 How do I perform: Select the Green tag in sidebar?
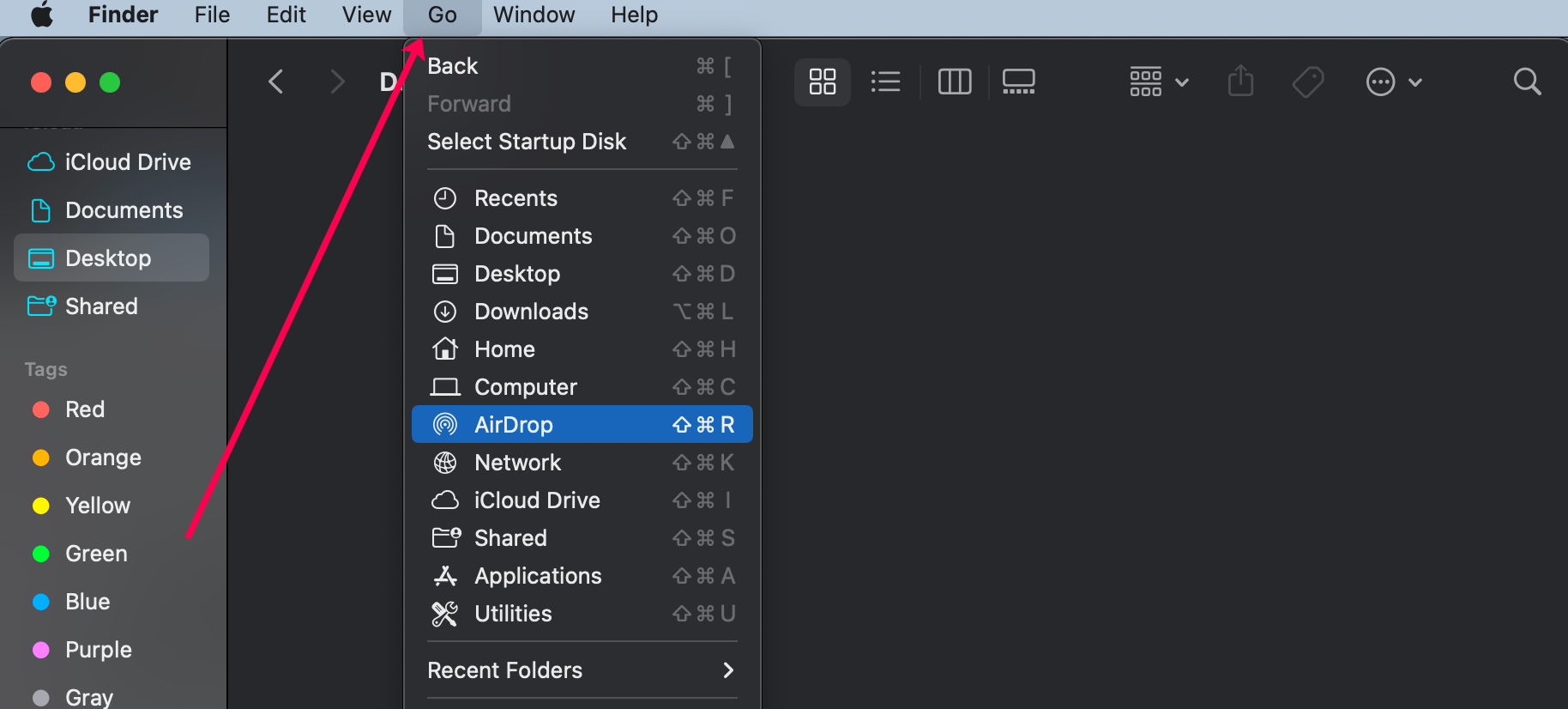click(x=95, y=554)
